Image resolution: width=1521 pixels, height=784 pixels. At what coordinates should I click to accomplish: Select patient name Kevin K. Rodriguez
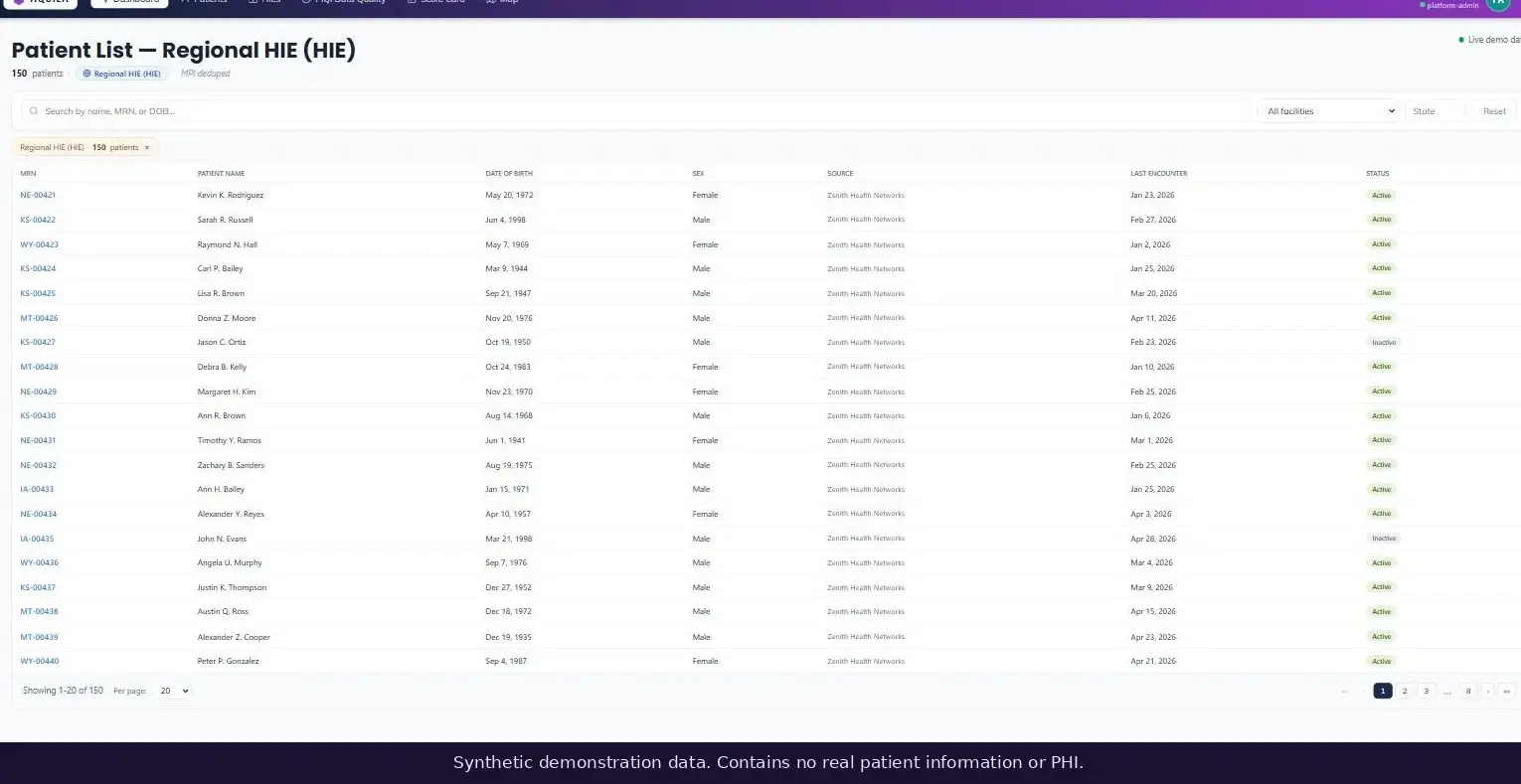(x=231, y=196)
